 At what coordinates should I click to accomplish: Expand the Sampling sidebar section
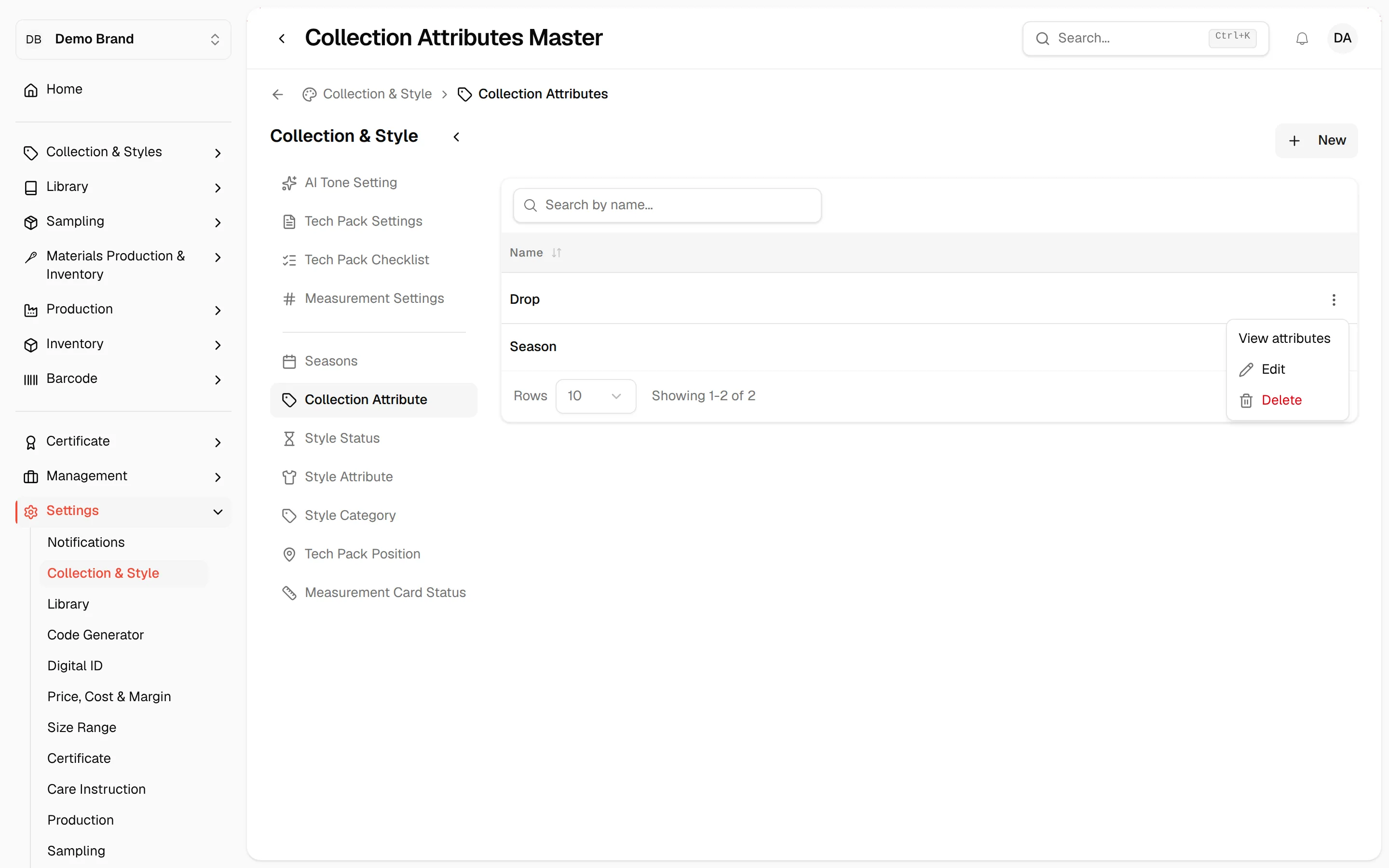(x=123, y=222)
